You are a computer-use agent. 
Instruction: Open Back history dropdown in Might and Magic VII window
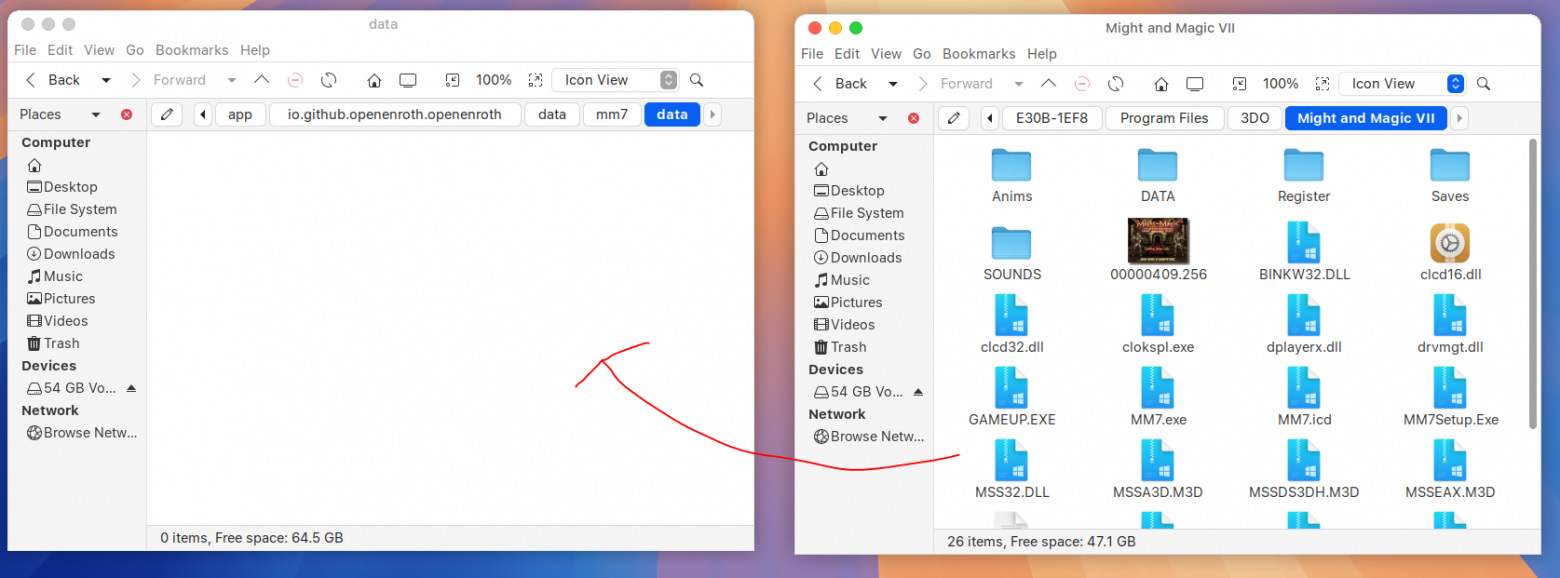(x=893, y=84)
